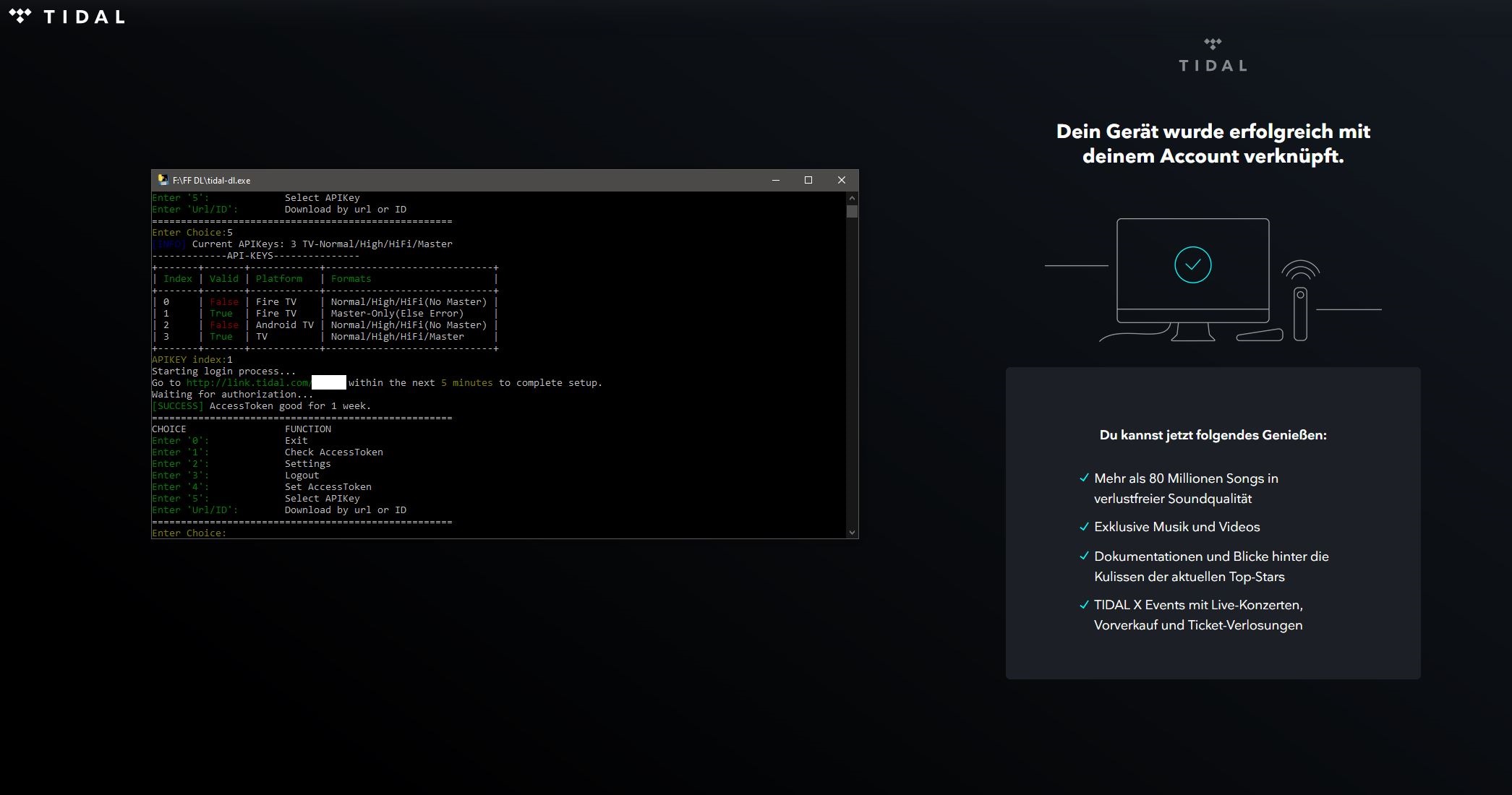Viewport: 1512px width, 795px height.
Task: Click the 'Enter Choice:' prompt line in the console
Action: (x=189, y=533)
